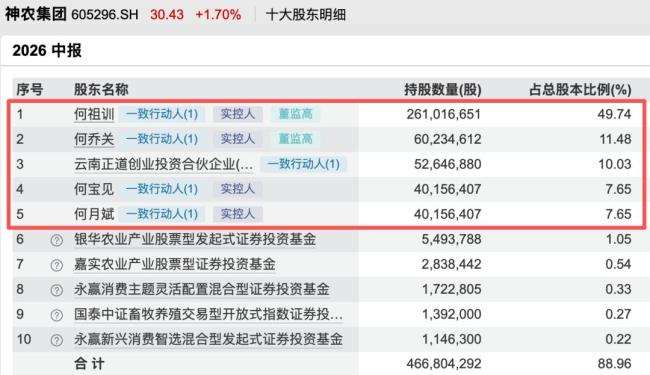Click the help icon beside 银华农业产业股票型发起式证券投资基金
The width and height of the screenshot is (650, 375).
pyautogui.click(x=56, y=240)
